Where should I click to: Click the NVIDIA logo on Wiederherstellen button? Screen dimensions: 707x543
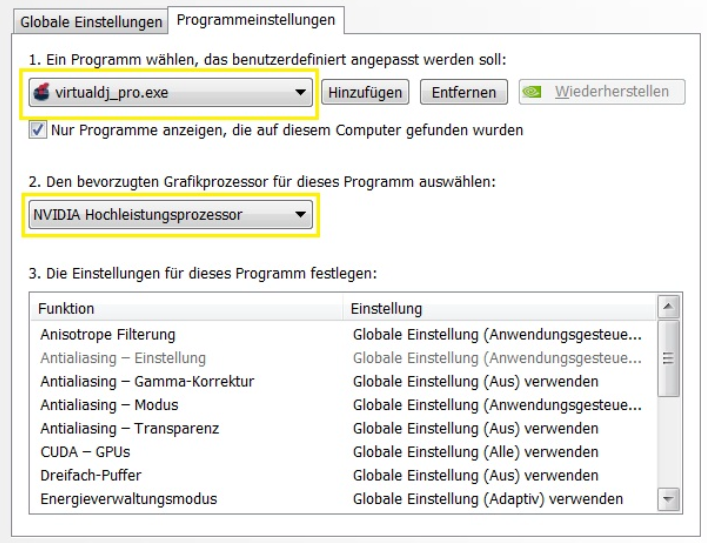(x=534, y=93)
